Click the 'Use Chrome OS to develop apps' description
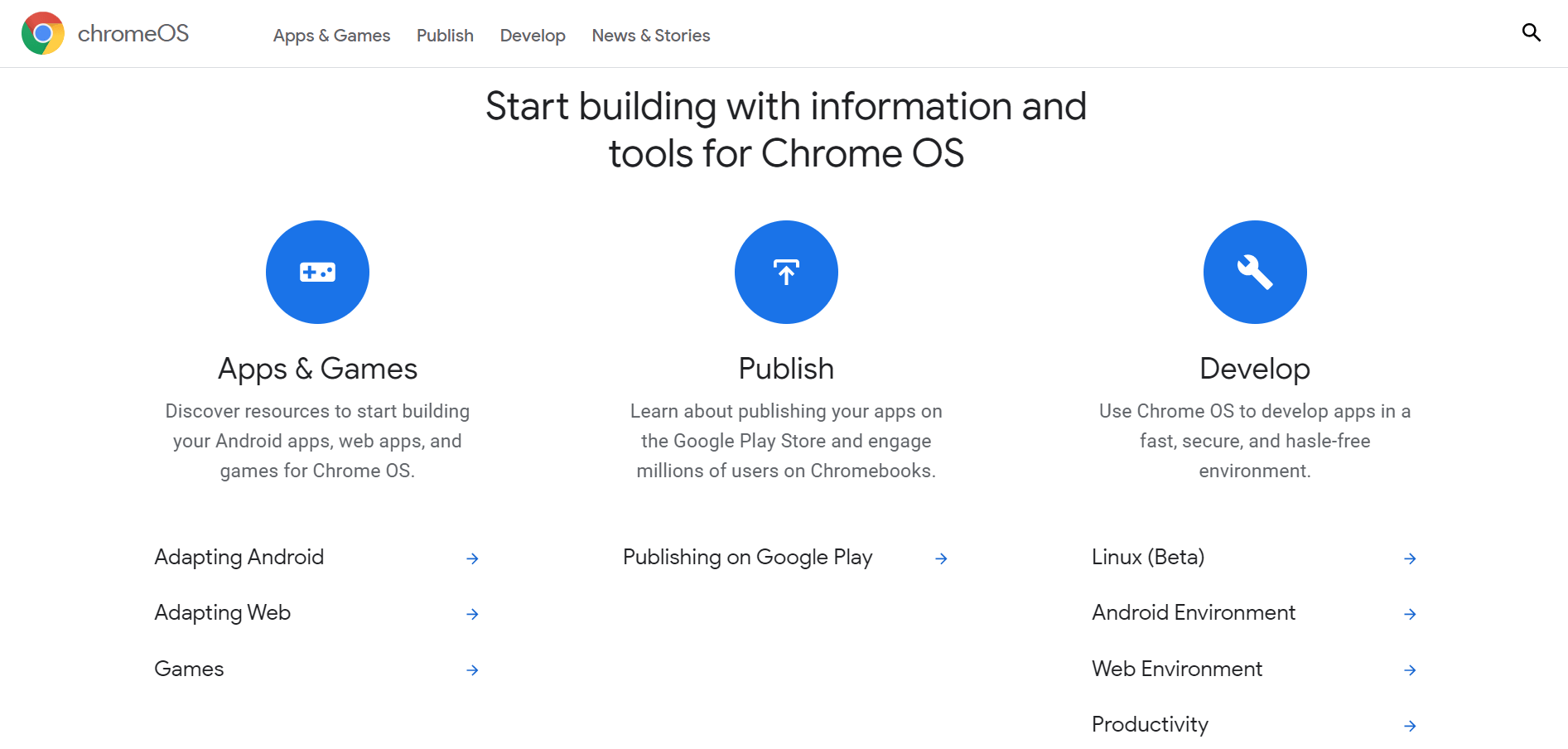 (1255, 441)
